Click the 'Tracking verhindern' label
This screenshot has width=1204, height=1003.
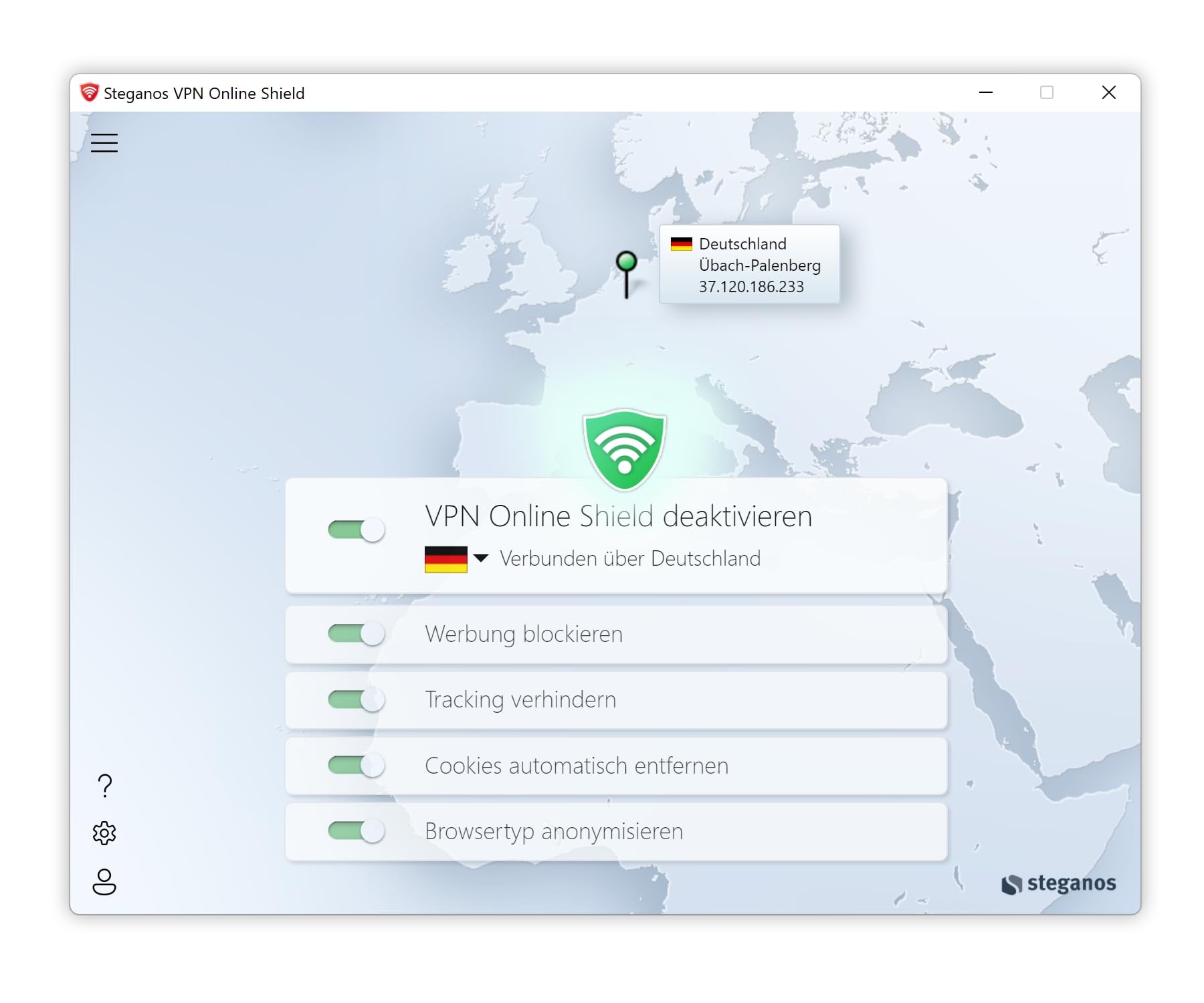[x=520, y=699]
